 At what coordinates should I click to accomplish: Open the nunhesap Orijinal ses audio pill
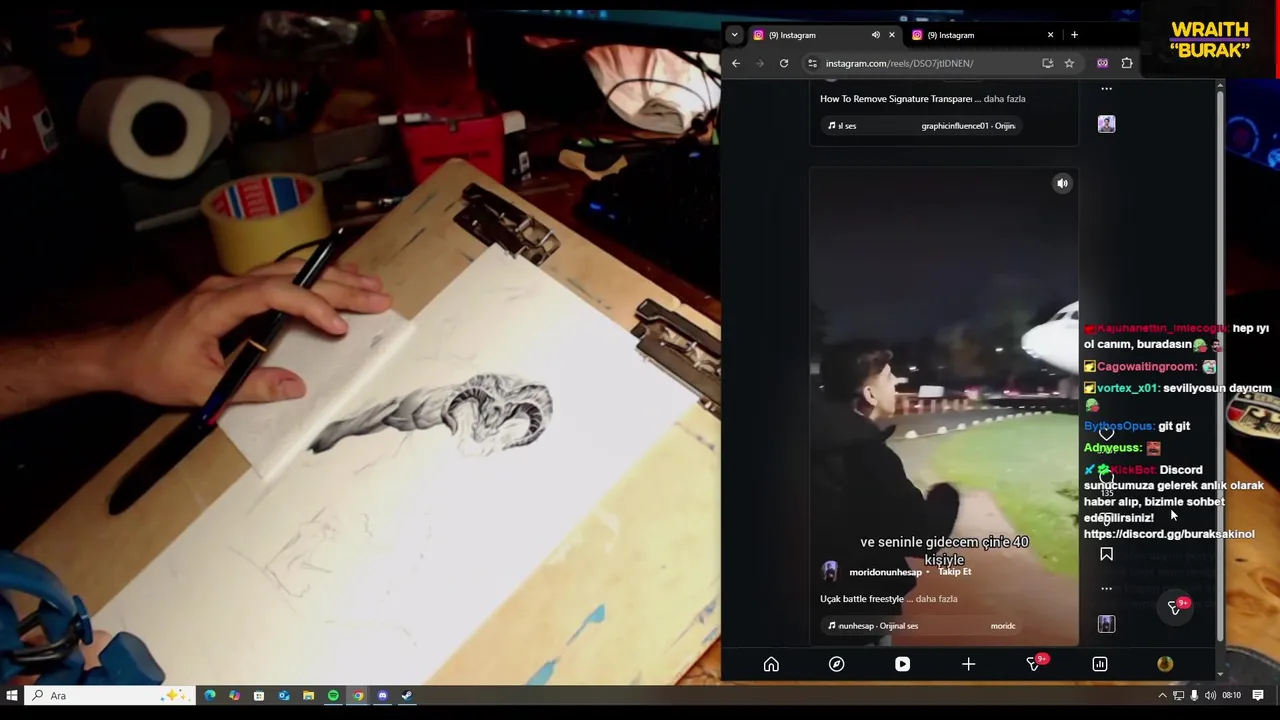tap(921, 626)
